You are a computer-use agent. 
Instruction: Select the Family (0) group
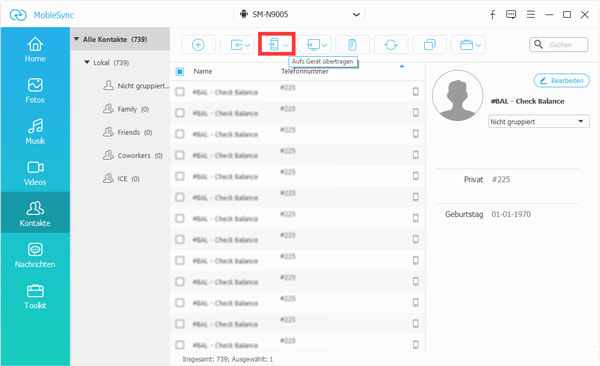(126, 109)
